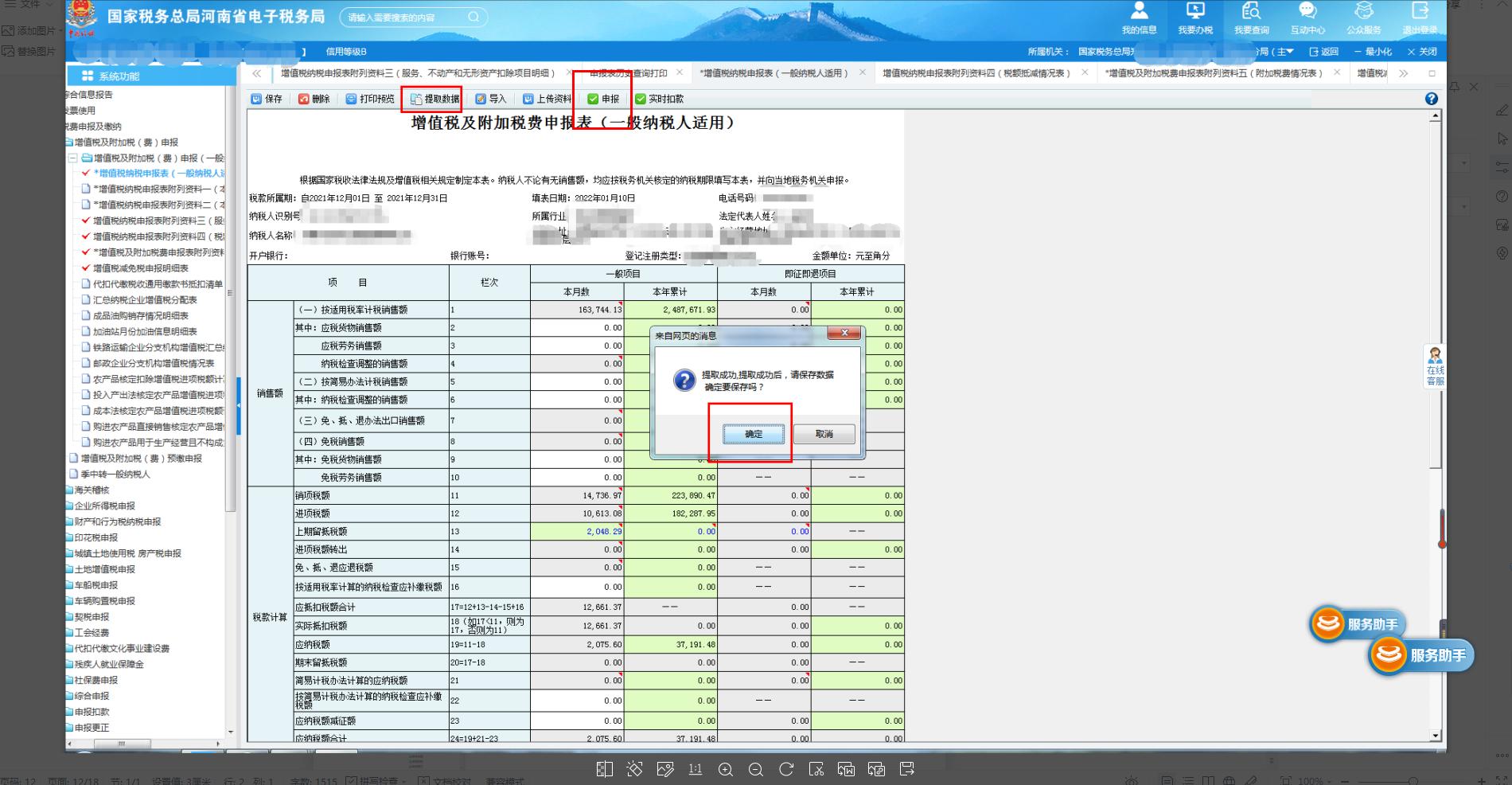
Task: Open the 互动中心 interaction center icon
Action: [x=1307, y=20]
